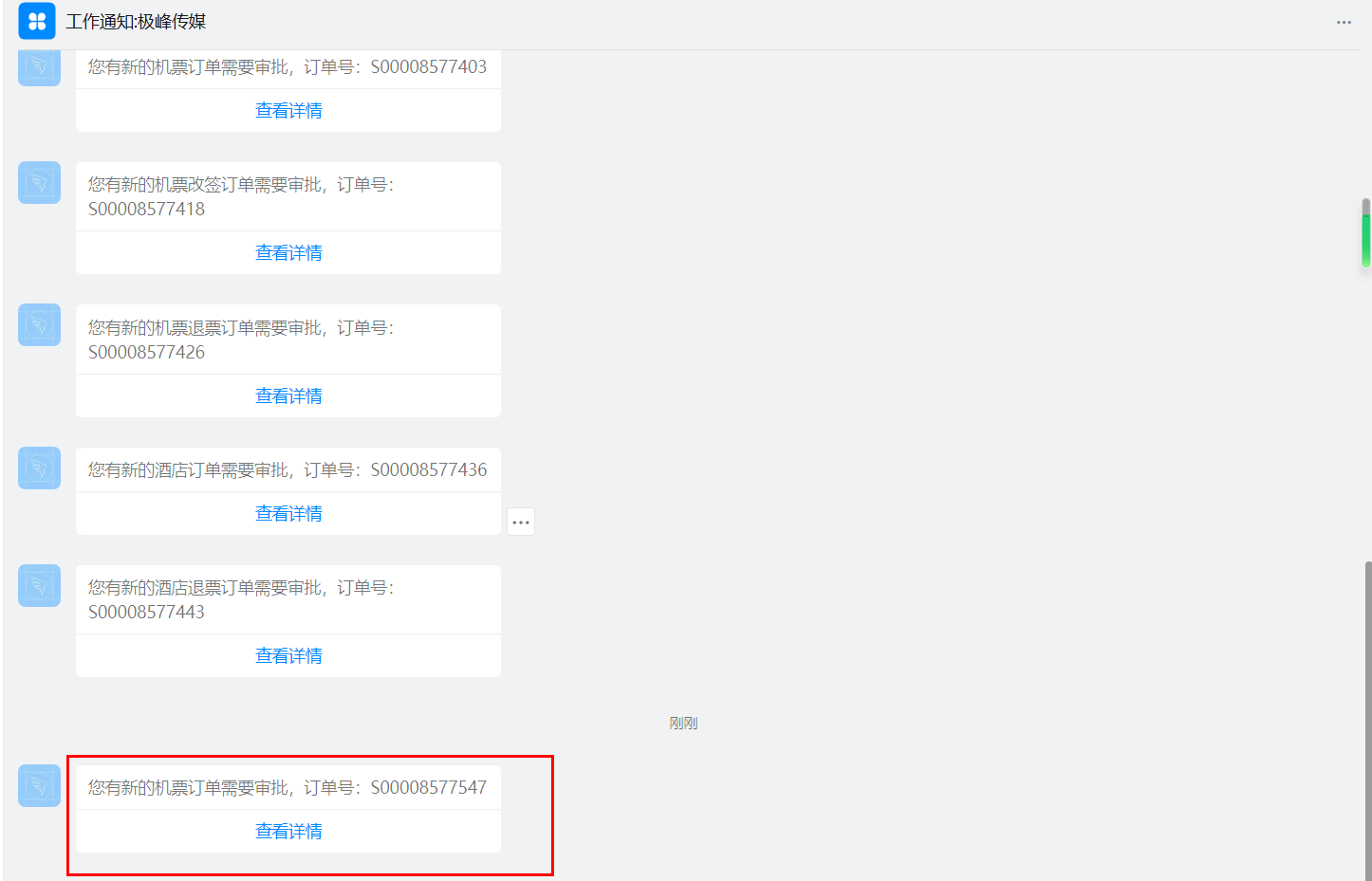The image size is (1372, 881).
Task: Open 查看详情 for latest order S00008577547
Action: [x=288, y=831]
